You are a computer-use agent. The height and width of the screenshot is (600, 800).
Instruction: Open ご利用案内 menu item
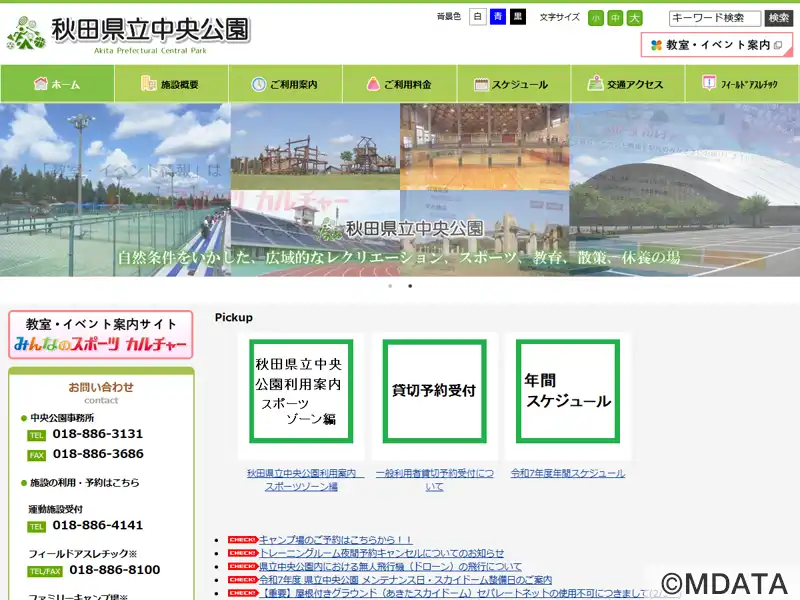(x=286, y=84)
